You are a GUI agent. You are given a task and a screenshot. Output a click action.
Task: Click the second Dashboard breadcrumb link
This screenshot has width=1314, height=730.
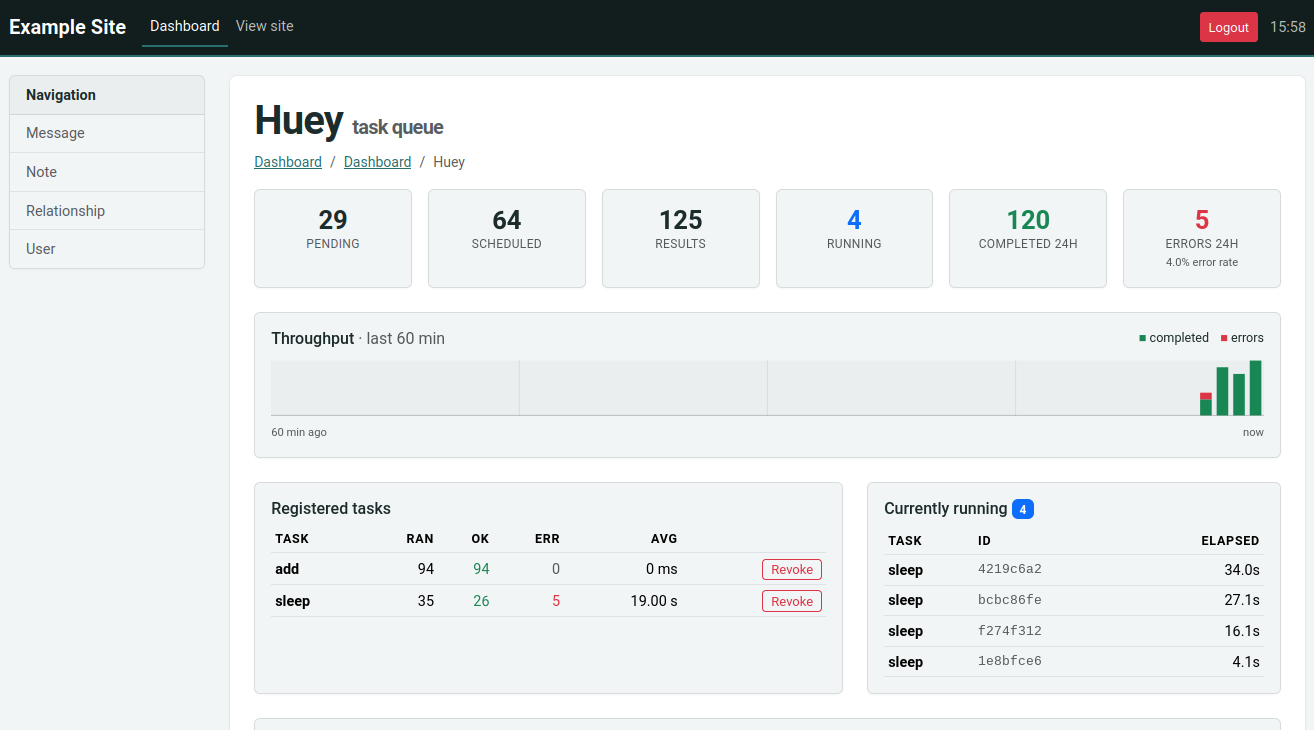[377, 162]
